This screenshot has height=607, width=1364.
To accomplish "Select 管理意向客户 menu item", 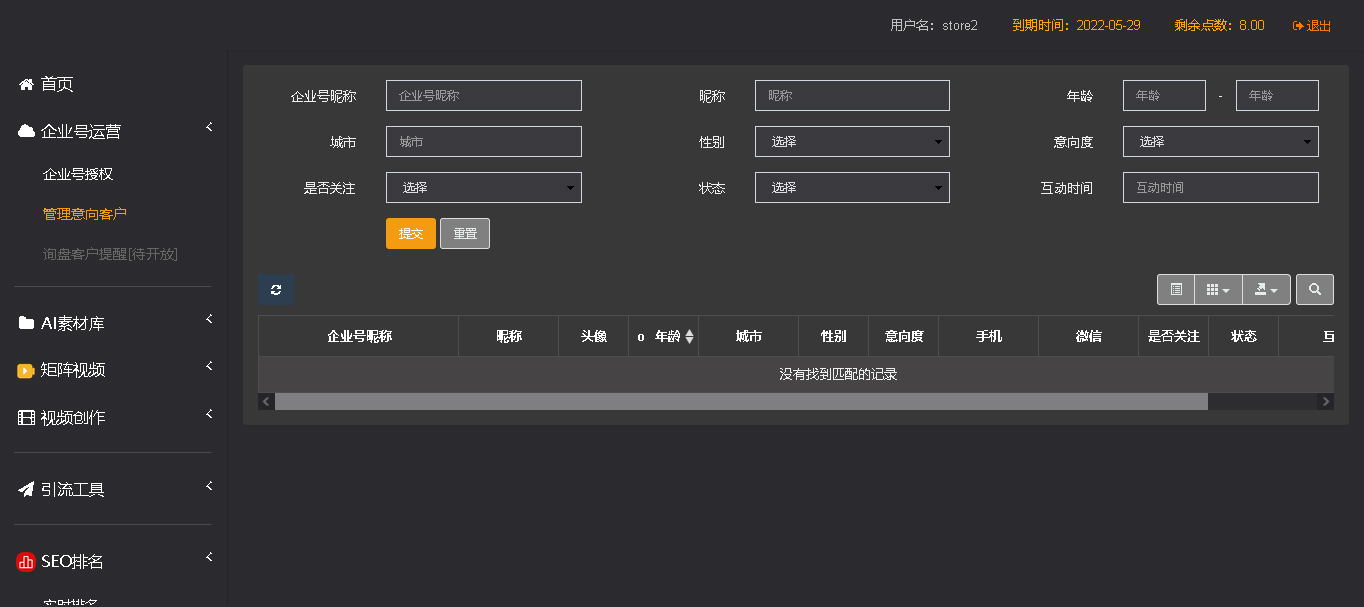I will (85, 214).
